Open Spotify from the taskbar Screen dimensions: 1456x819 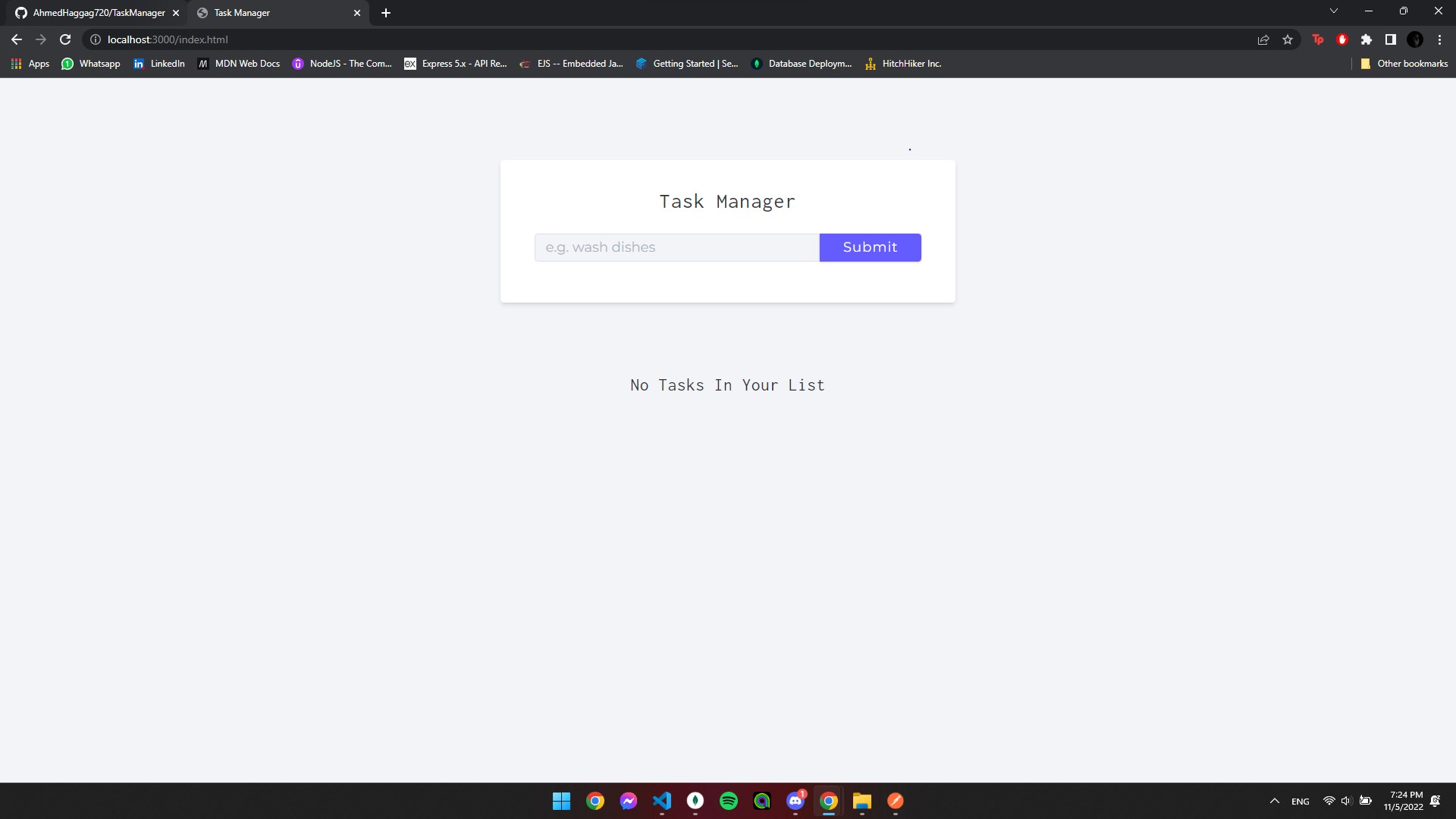point(729,801)
